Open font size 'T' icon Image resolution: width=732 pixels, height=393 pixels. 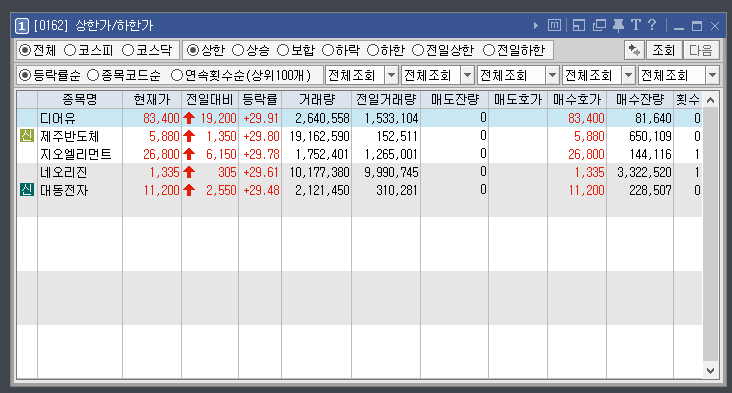[635, 25]
